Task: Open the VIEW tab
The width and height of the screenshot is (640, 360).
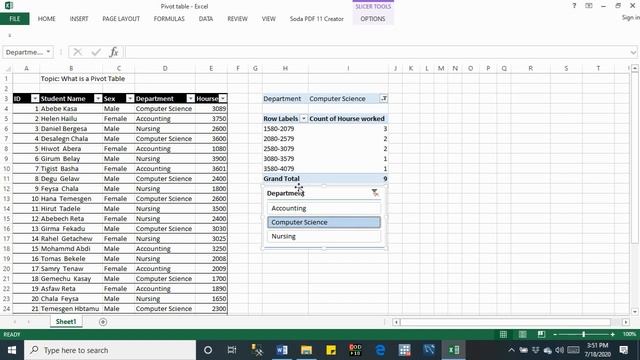Action: point(269,19)
